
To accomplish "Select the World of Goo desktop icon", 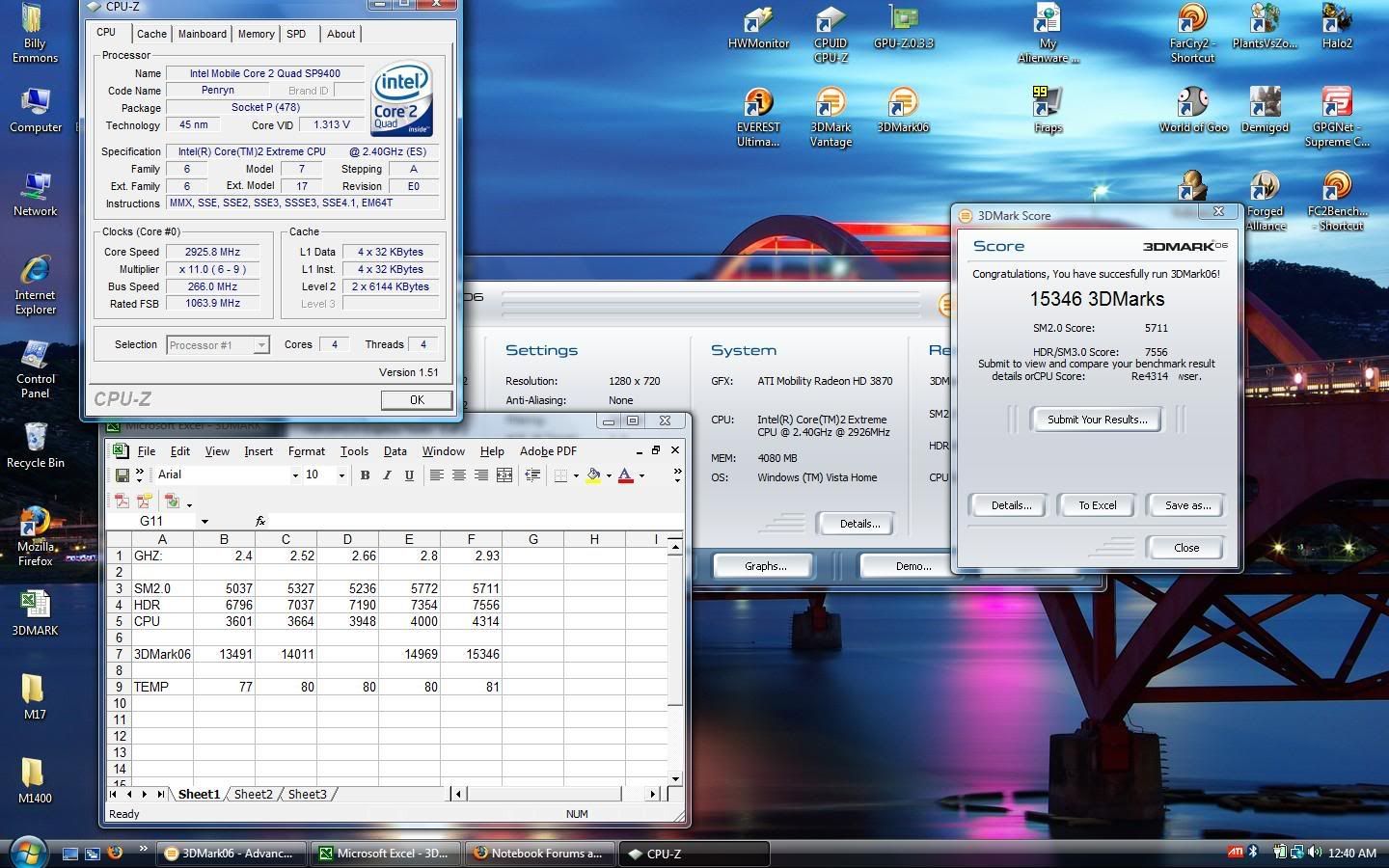I will click(1193, 110).
